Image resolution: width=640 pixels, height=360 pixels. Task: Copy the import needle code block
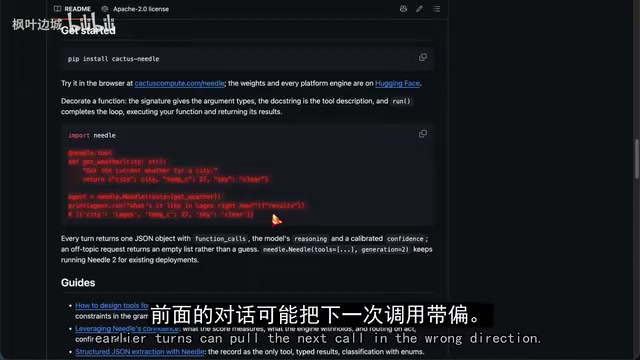pyautogui.click(x=423, y=134)
